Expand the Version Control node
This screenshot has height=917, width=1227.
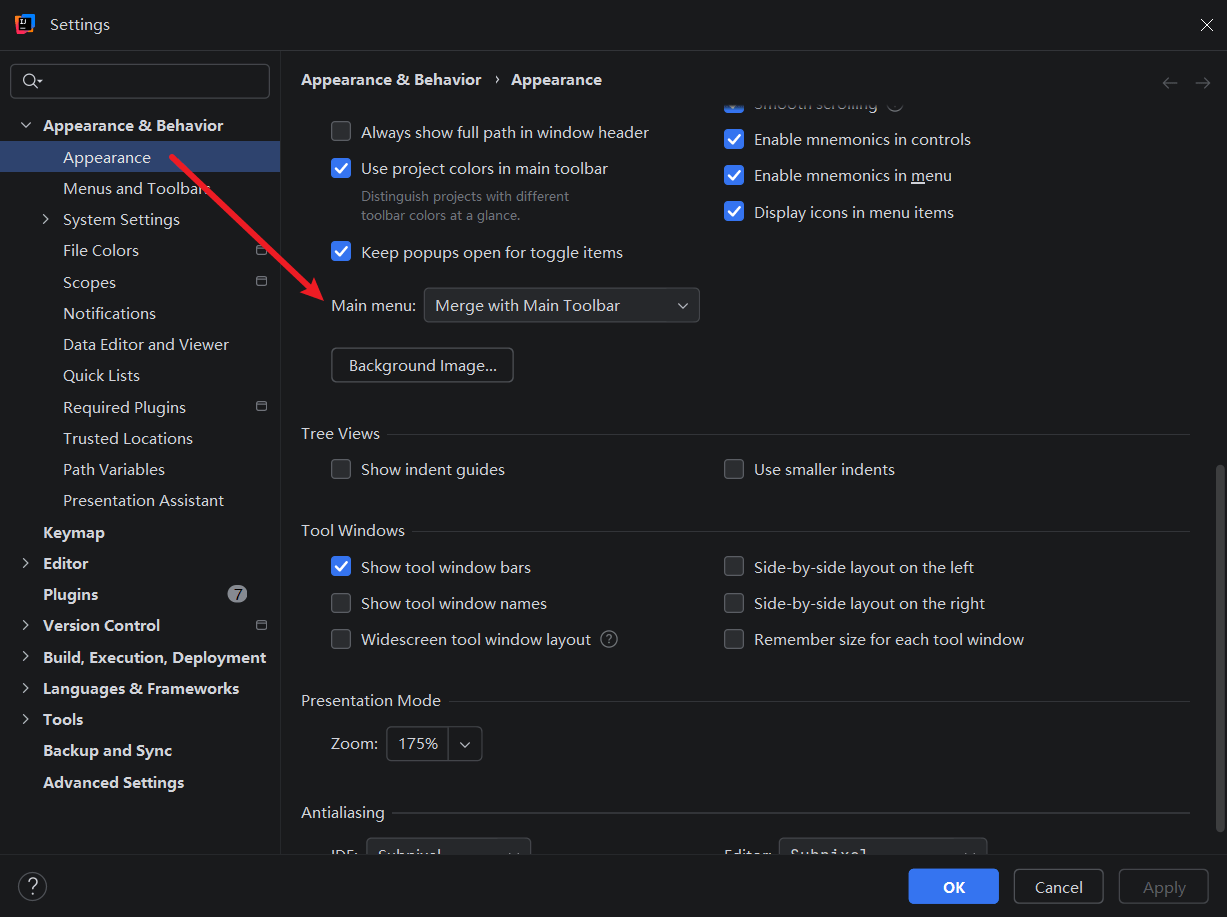25,626
